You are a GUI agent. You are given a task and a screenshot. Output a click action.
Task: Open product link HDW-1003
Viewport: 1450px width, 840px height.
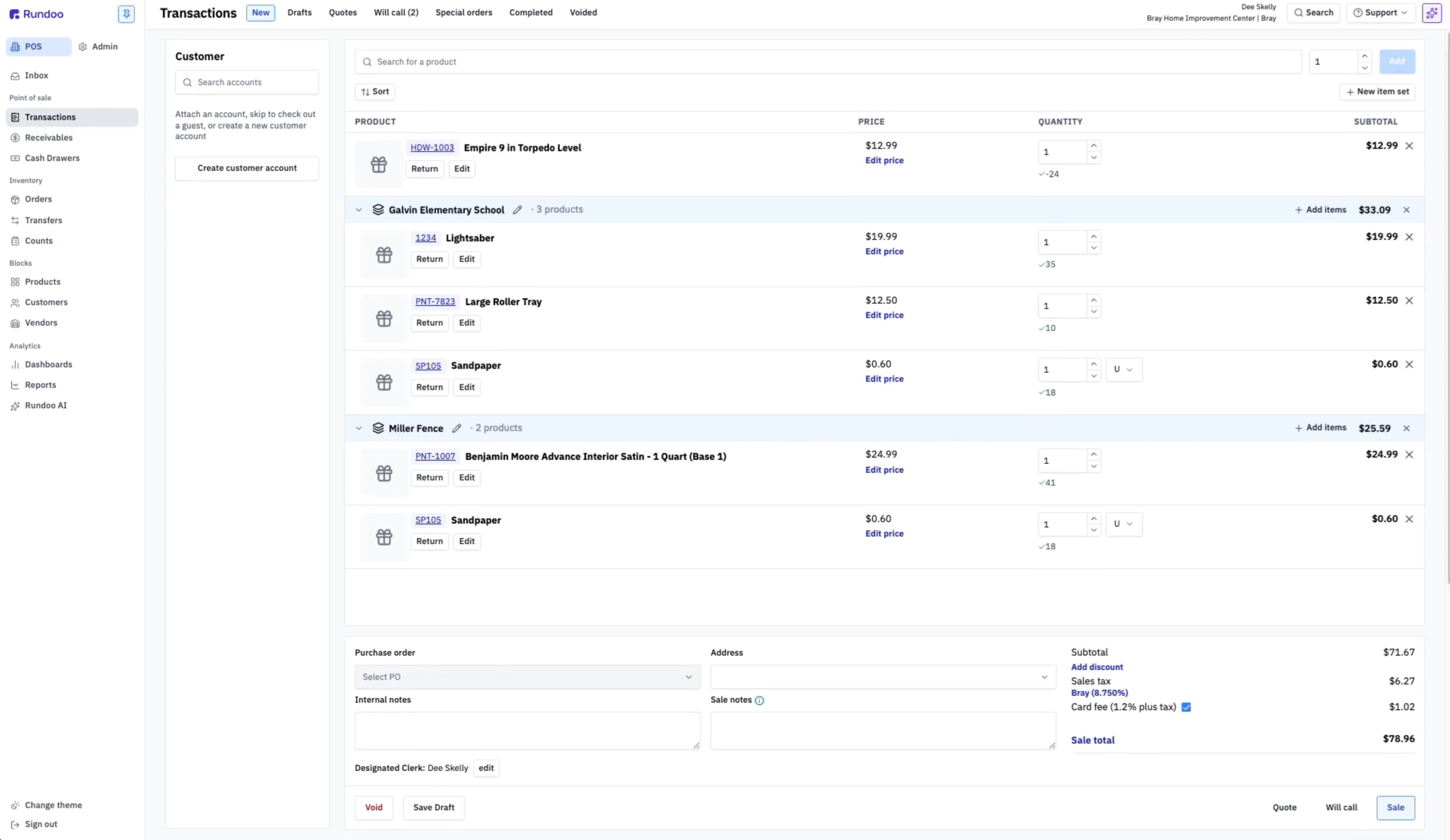tap(432, 148)
